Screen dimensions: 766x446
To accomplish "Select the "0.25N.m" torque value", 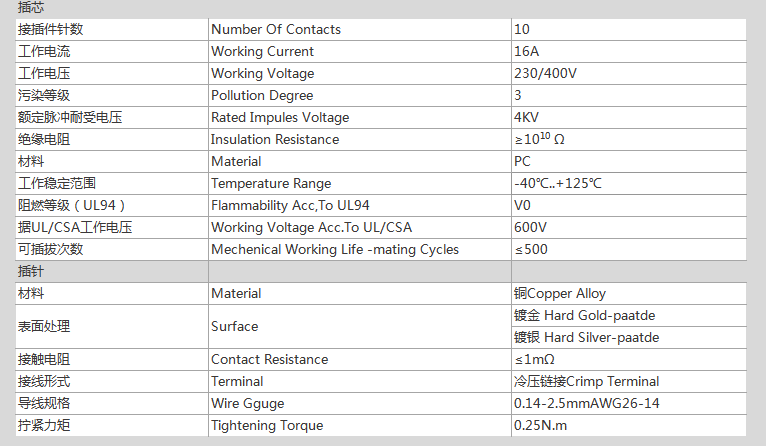I will tap(540, 425).
